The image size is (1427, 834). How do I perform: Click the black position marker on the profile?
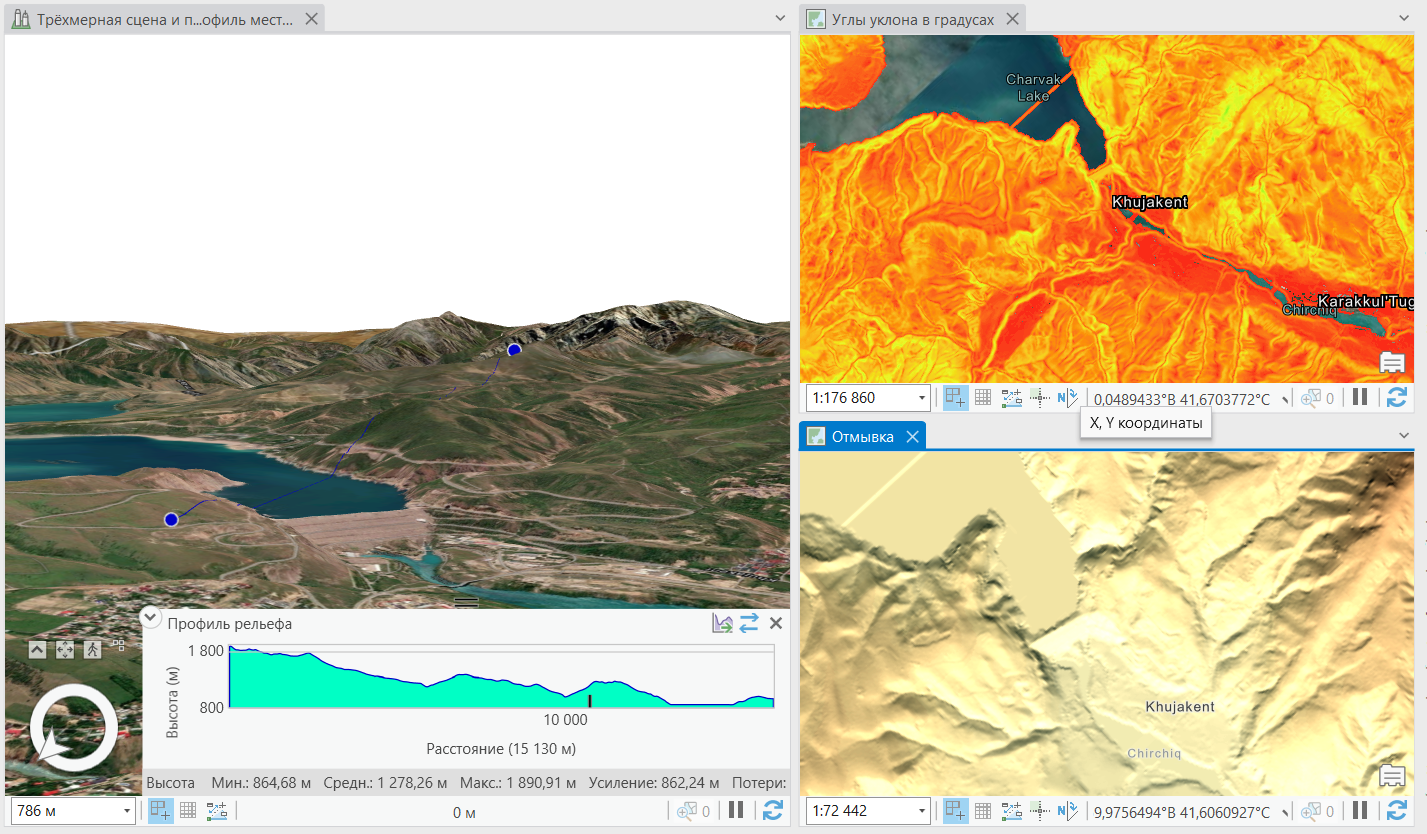pyautogui.click(x=590, y=701)
